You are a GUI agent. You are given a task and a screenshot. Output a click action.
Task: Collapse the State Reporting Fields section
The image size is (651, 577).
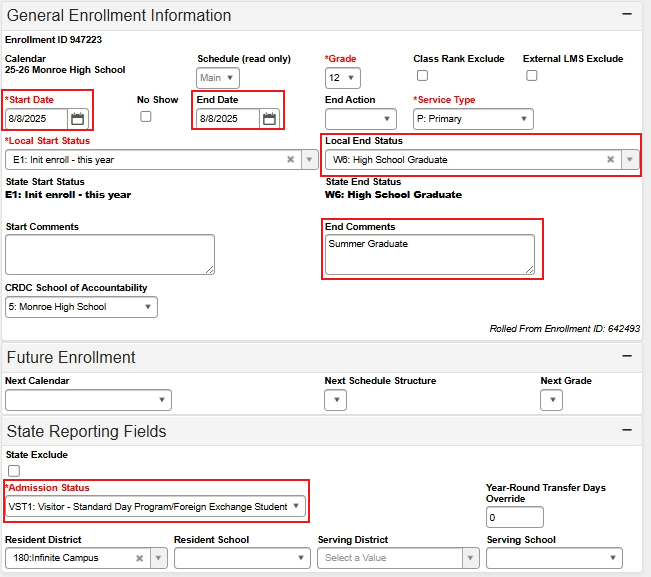tap(627, 430)
